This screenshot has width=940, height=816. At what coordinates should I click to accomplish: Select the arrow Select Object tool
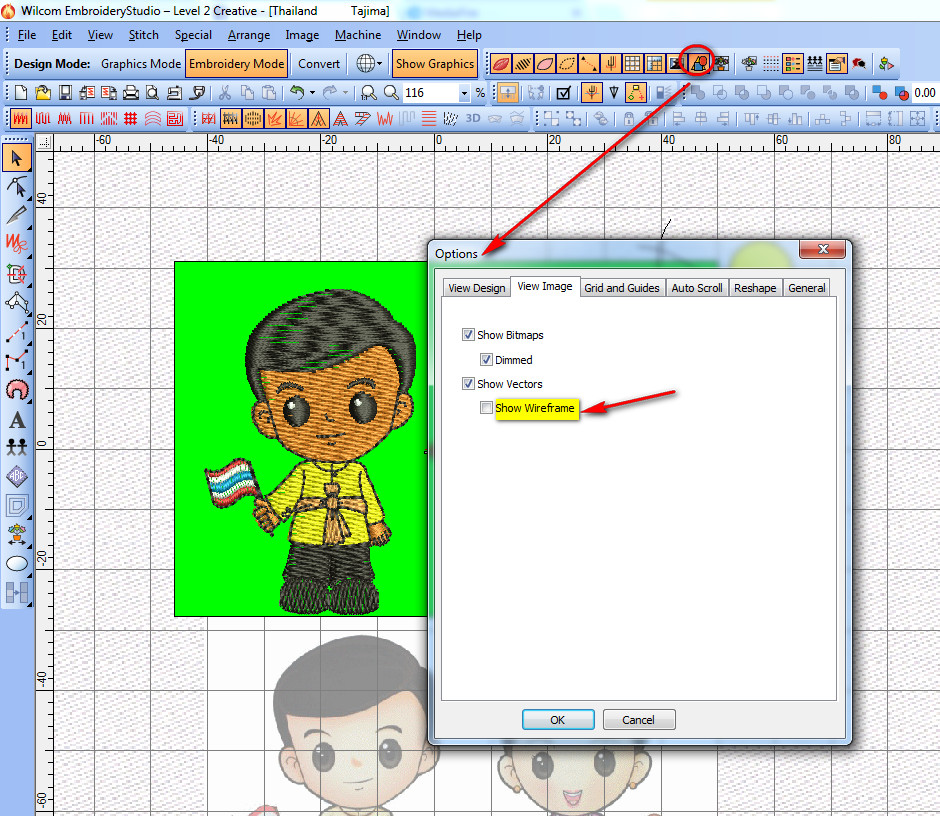coord(17,158)
